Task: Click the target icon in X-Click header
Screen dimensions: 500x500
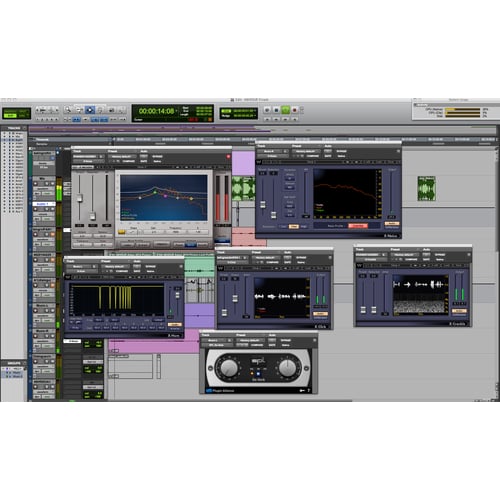Action: pos(330,257)
